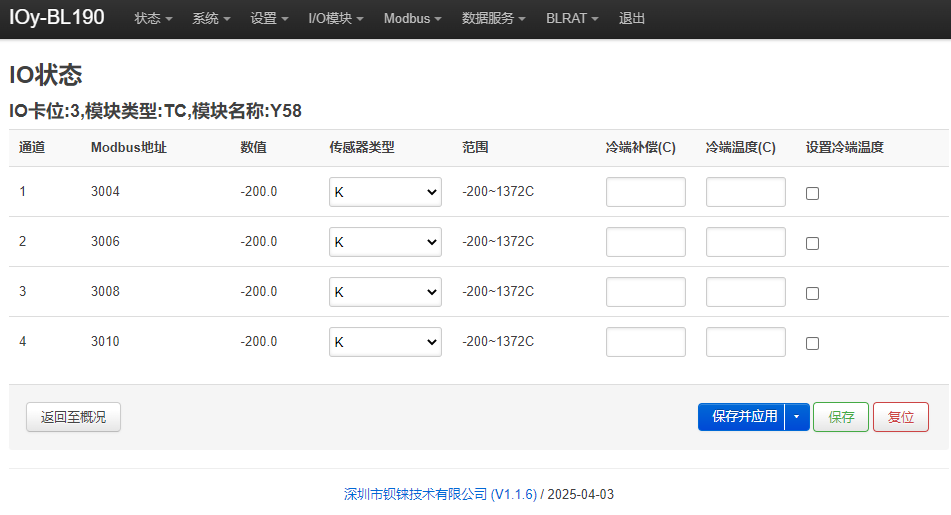The image size is (951, 515).
Task: Click the 冷端补偿 field for channel 1
Action: [646, 192]
